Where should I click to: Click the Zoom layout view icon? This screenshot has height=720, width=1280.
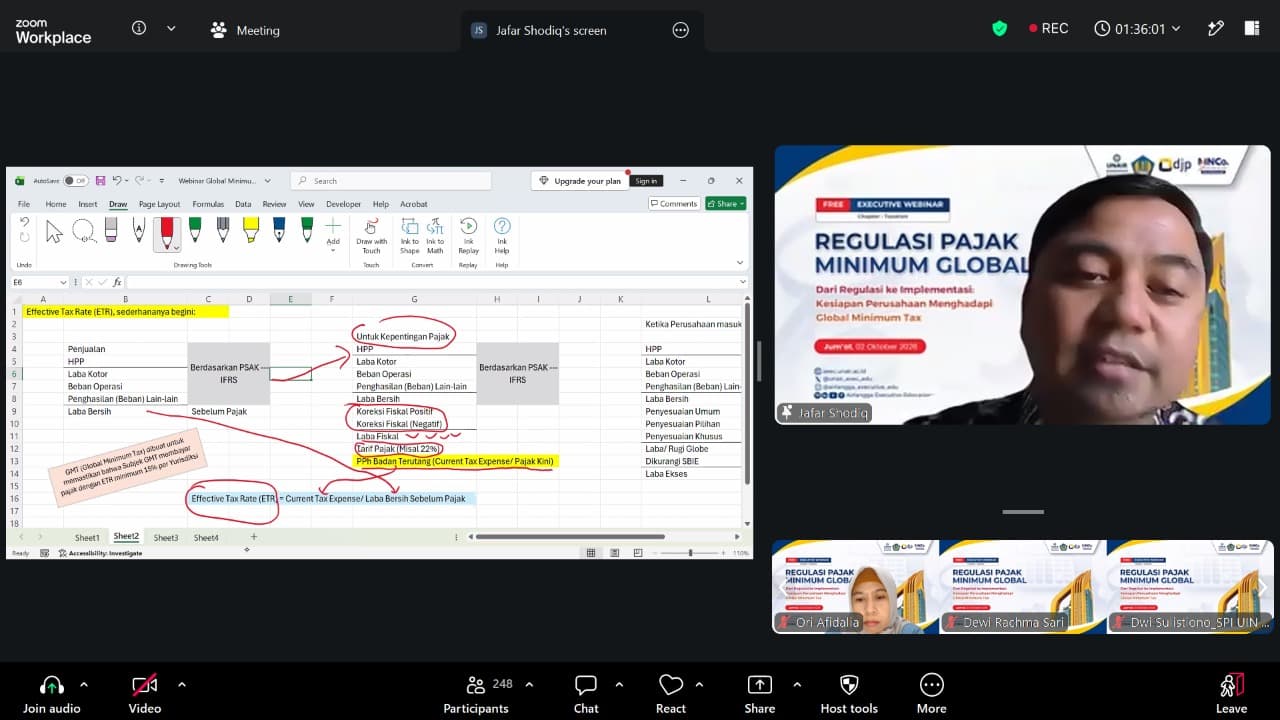click(x=1251, y=29)
